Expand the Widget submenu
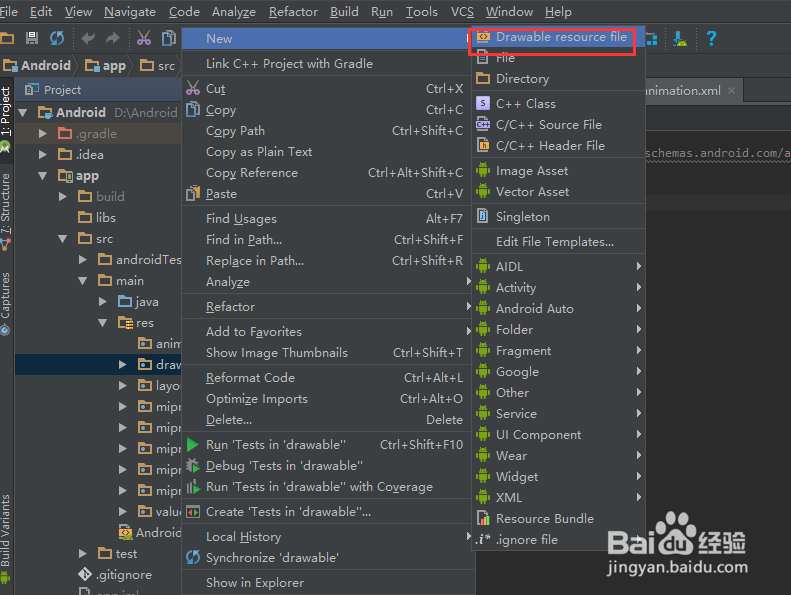 pos(558,477)
